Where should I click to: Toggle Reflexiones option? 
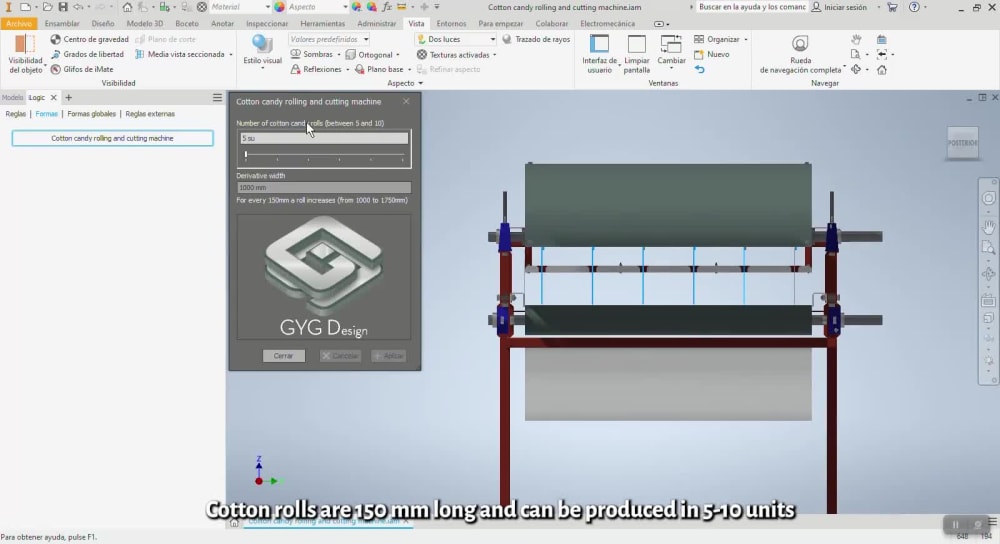click(x=316, y=69)
